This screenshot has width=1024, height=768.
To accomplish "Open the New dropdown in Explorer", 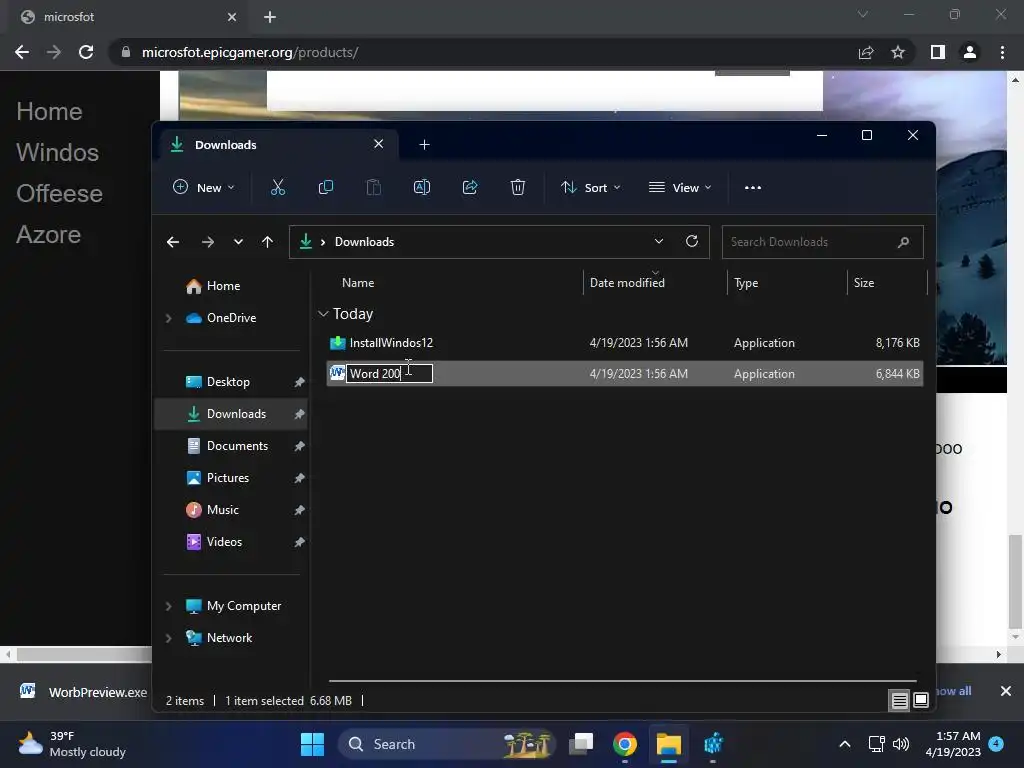I will pyautogui.click(x=203, y=187).
